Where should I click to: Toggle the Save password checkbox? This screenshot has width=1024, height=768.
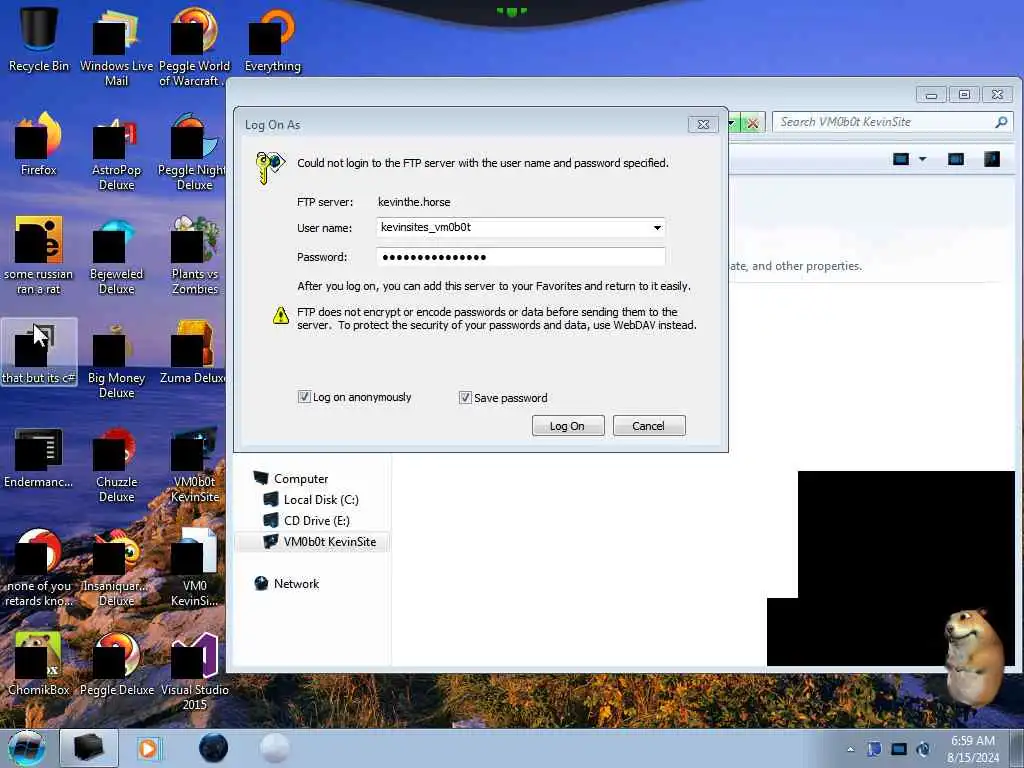pos(465,398)
